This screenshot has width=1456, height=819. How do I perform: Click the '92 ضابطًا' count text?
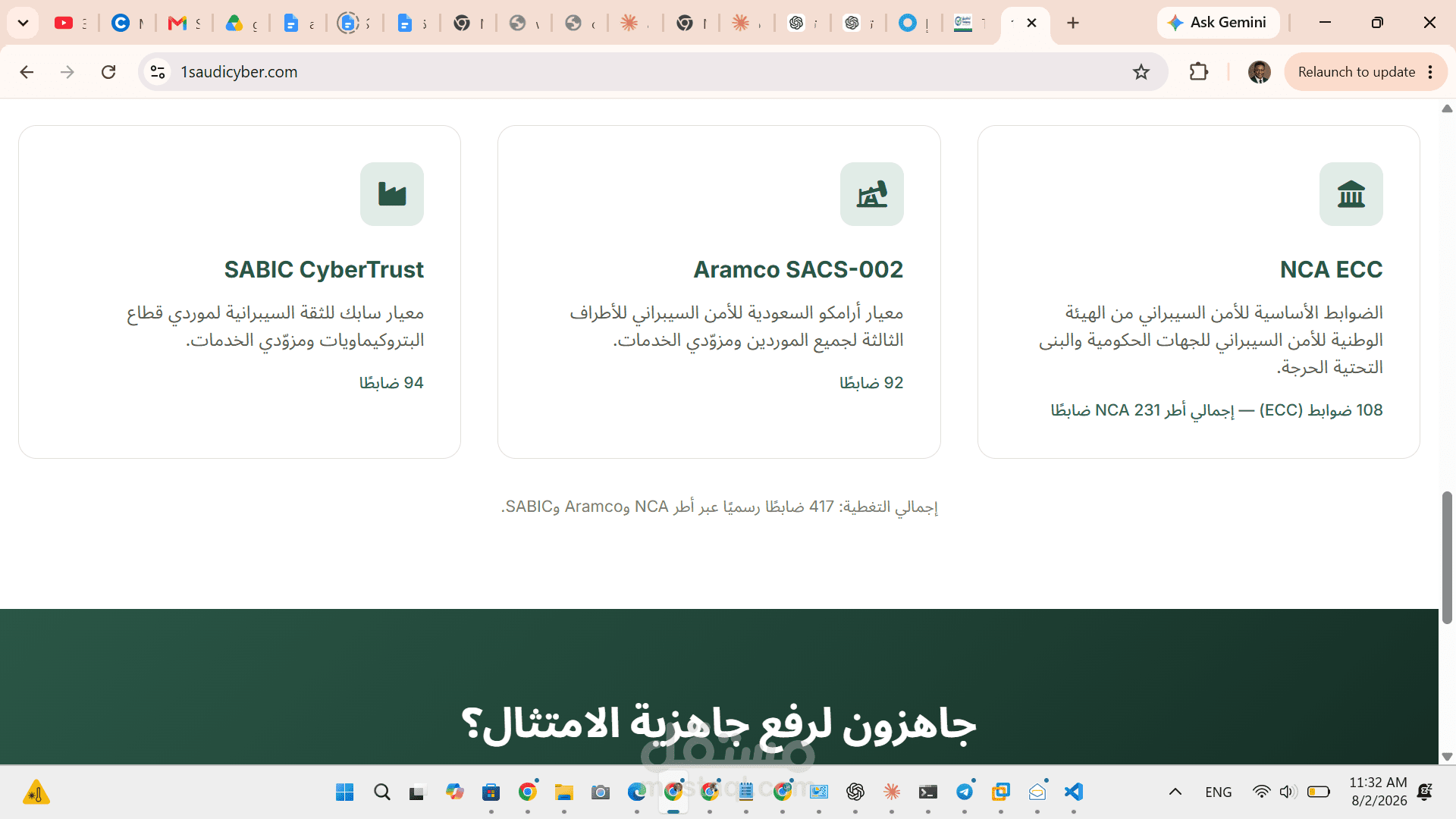click(871, 383)
